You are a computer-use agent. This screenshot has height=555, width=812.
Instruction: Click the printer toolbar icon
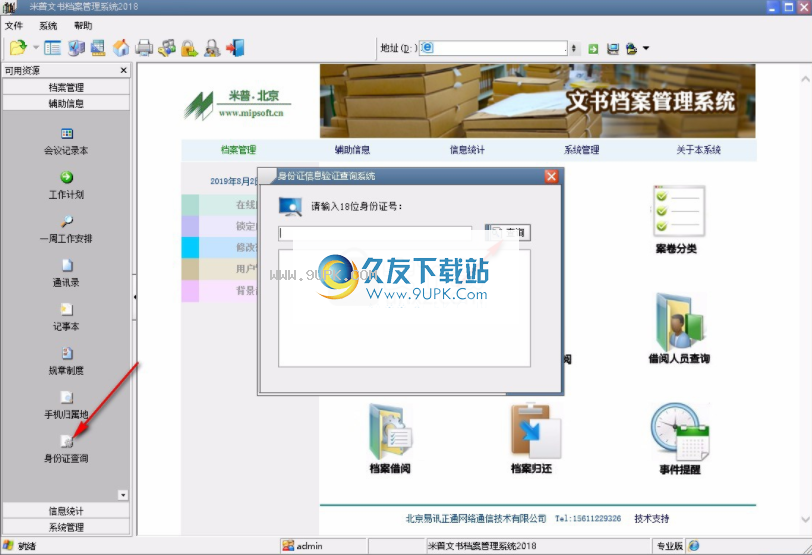[144, 48]
